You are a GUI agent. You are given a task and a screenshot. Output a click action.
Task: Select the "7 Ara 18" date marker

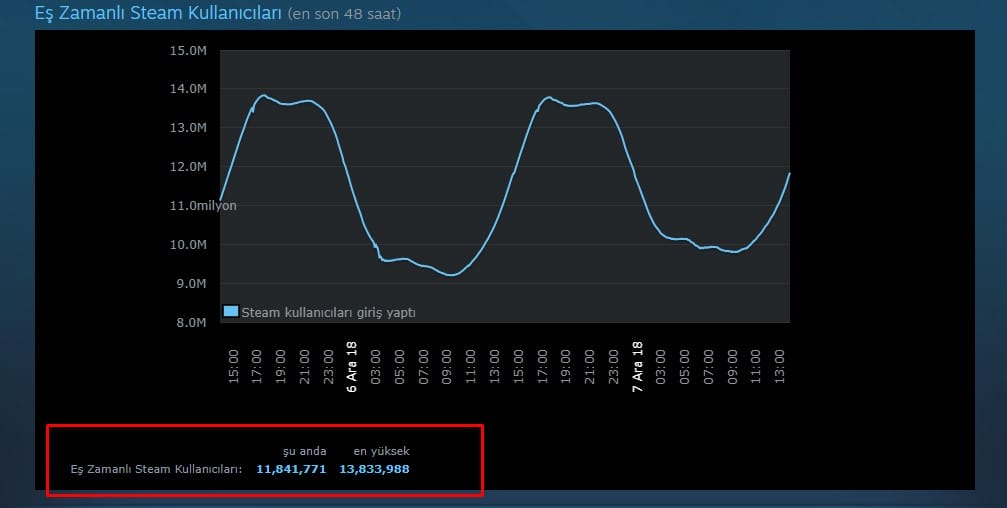(636, 366)
